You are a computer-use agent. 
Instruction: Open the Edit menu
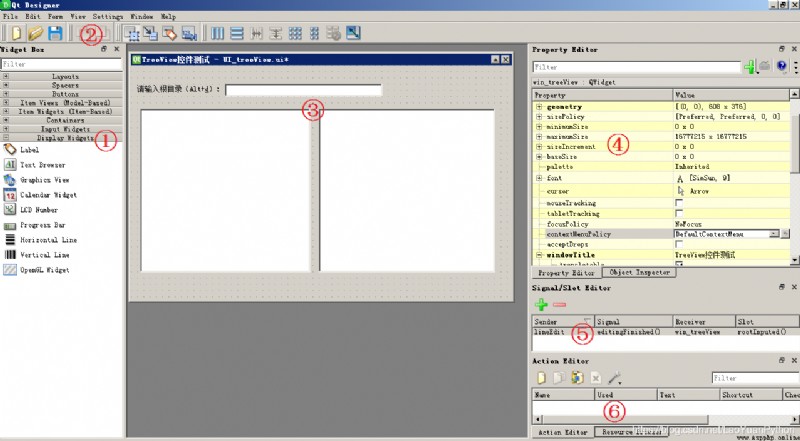pos(33,16)
